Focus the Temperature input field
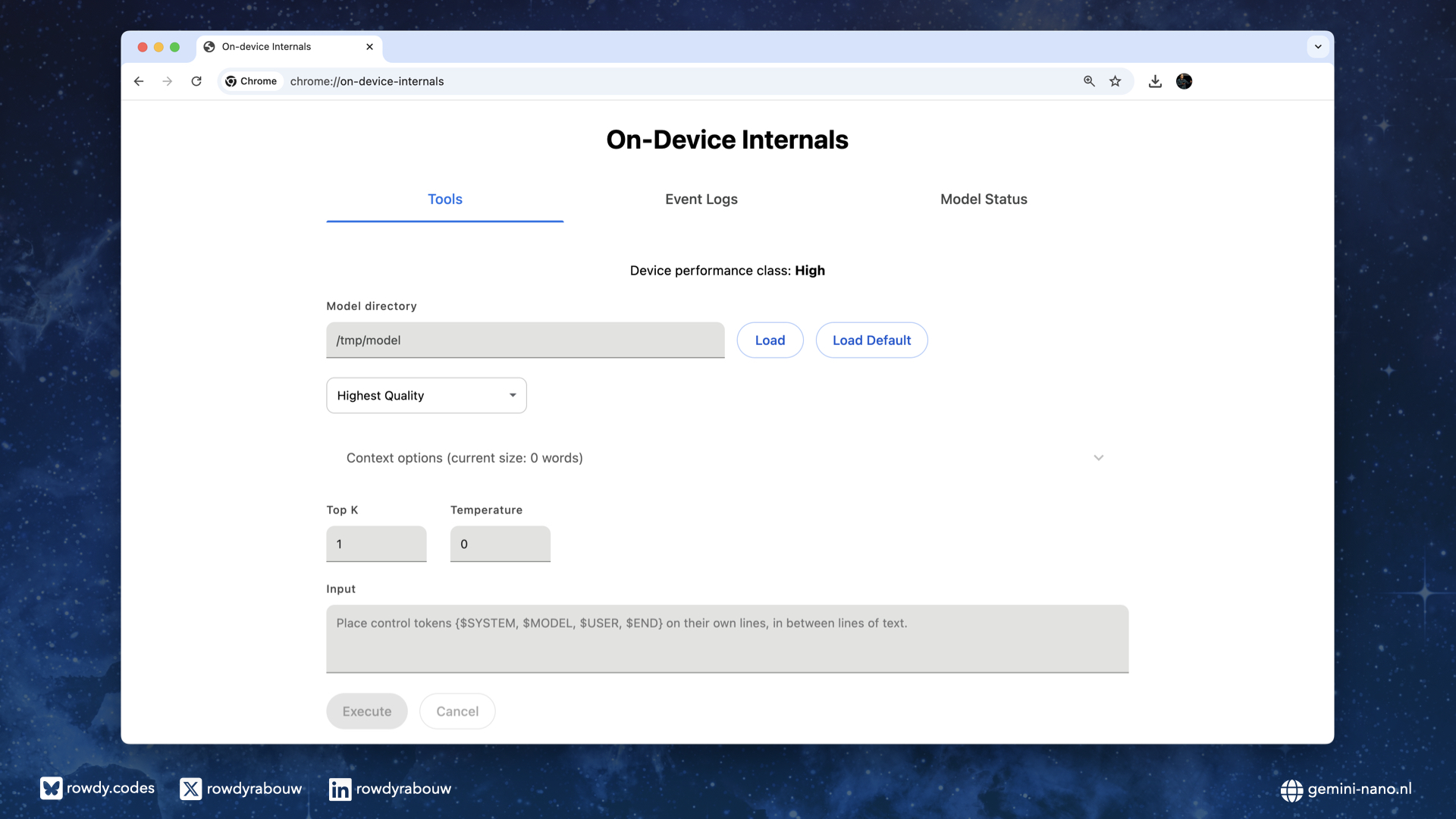1456x819 pixels. (500, 544)
